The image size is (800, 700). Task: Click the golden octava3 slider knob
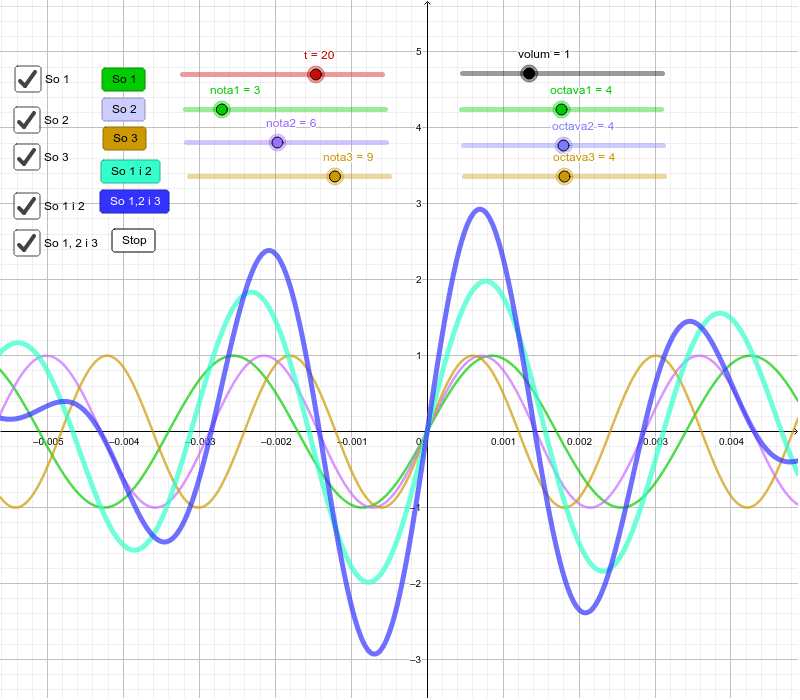(564, 177)
